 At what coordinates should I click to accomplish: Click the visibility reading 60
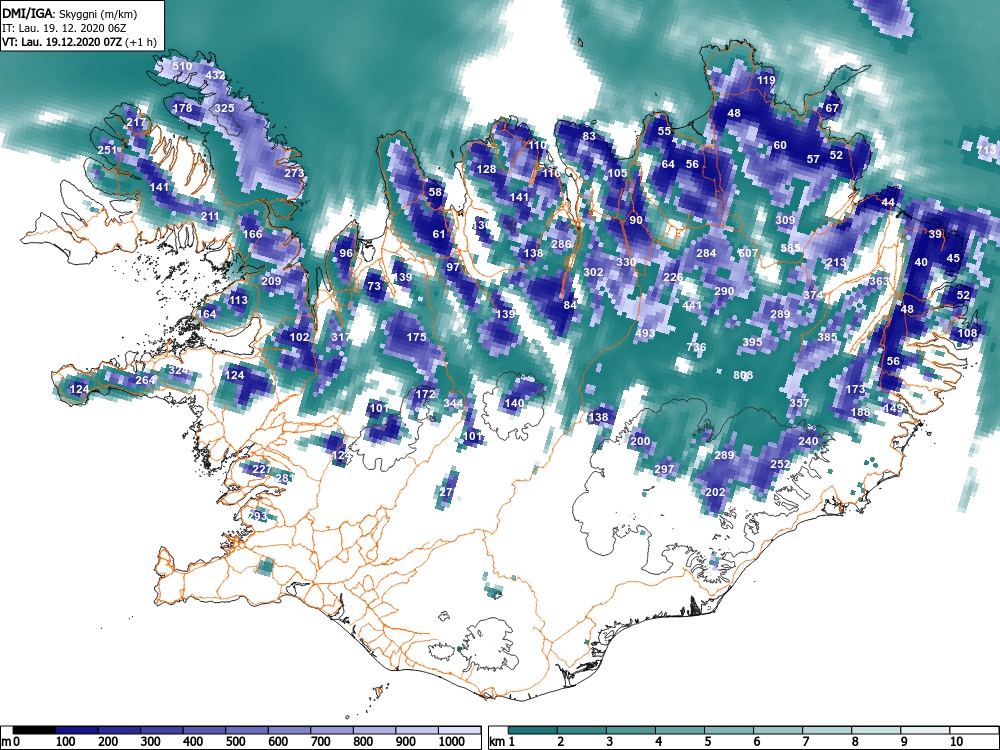(780, 145)
